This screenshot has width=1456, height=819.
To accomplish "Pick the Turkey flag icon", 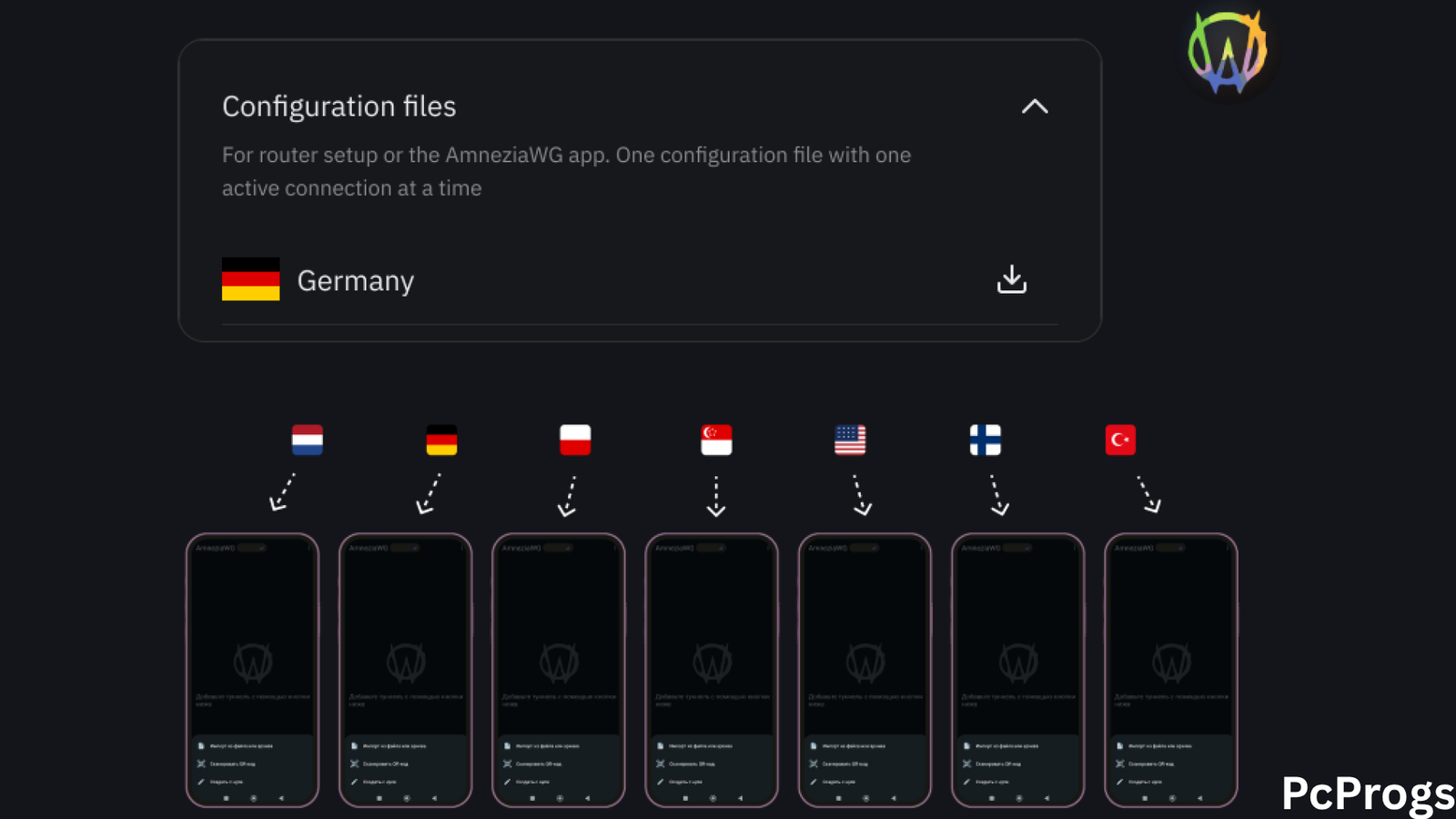I will [x=1120, y=440].
